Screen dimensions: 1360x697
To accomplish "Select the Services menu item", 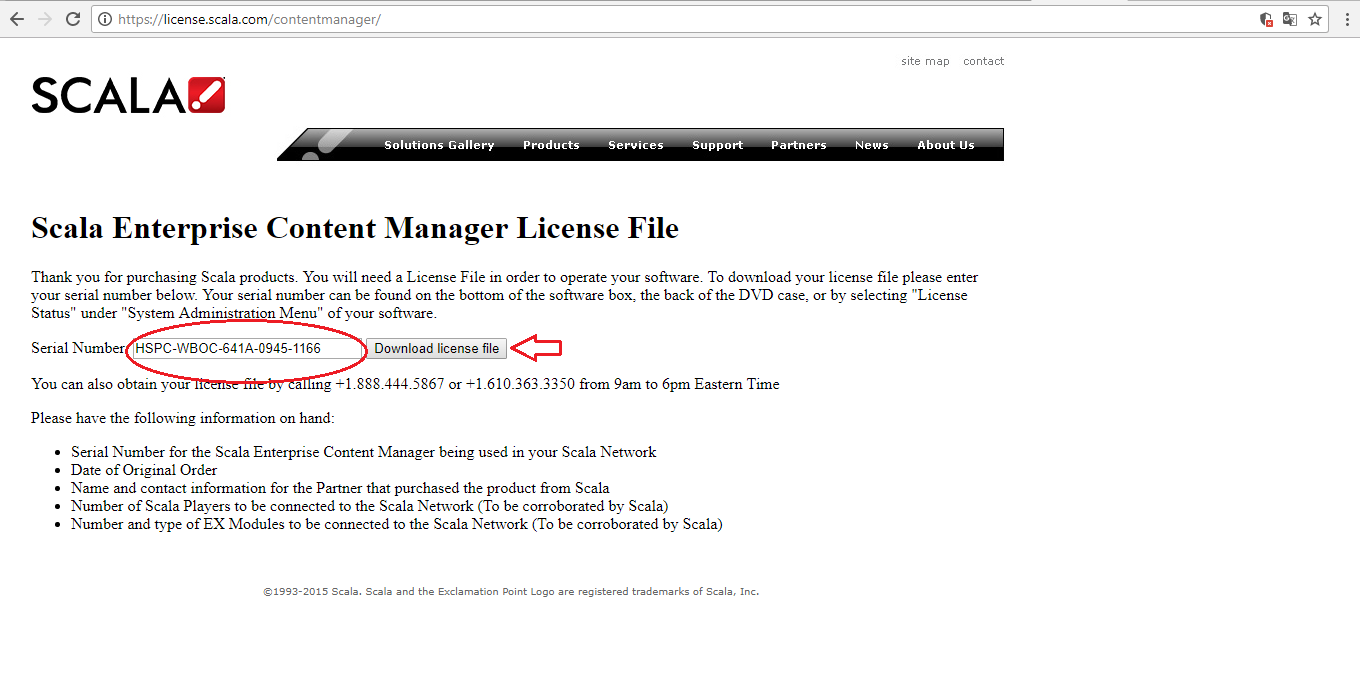I will (636, 145).
